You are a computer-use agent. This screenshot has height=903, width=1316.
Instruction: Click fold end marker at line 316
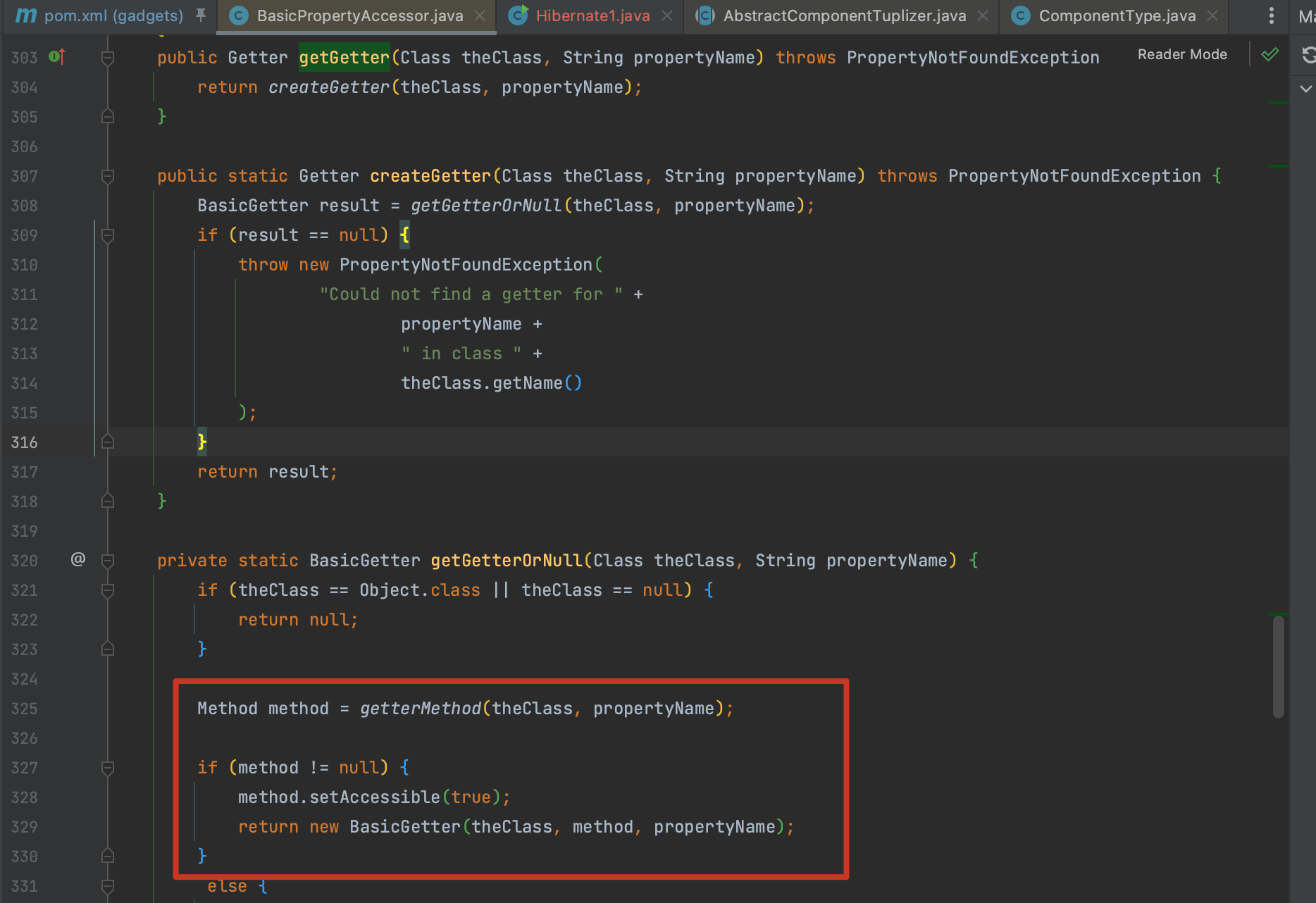click(x=108, y=442)
